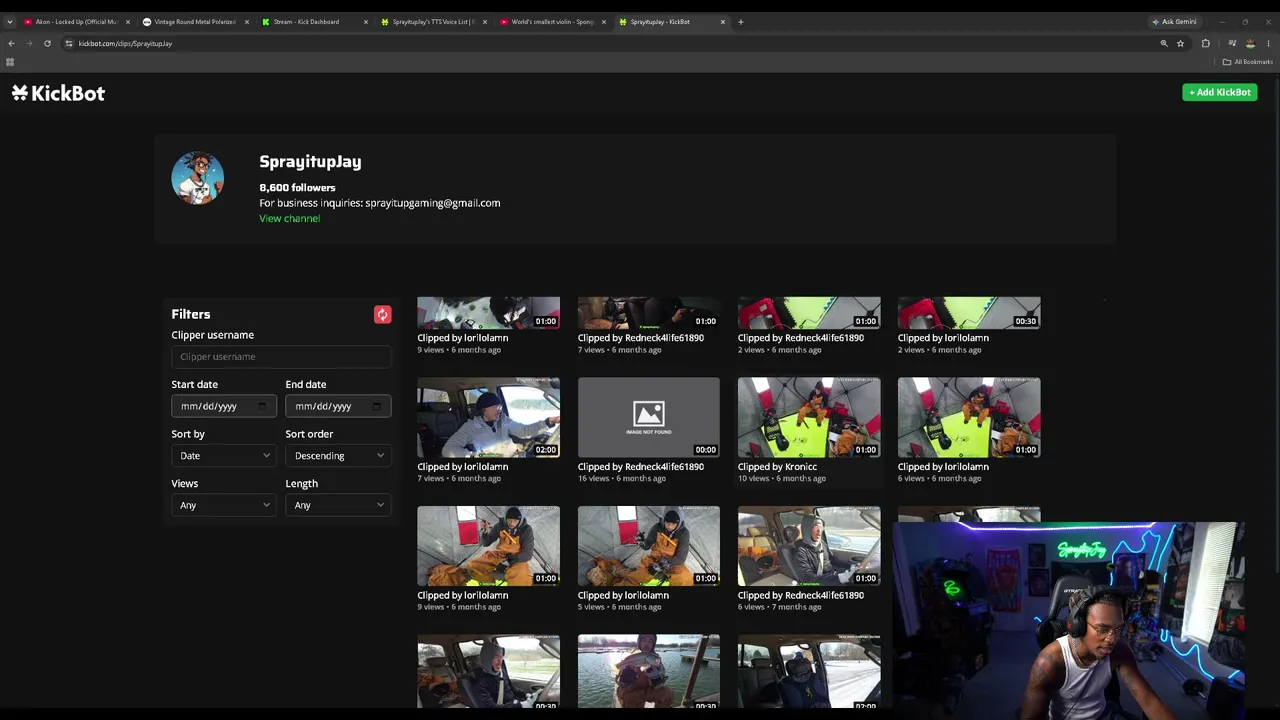Go back using the browser back arrow
Viewport: 1280px width, 720px height.
coord(11,43)
